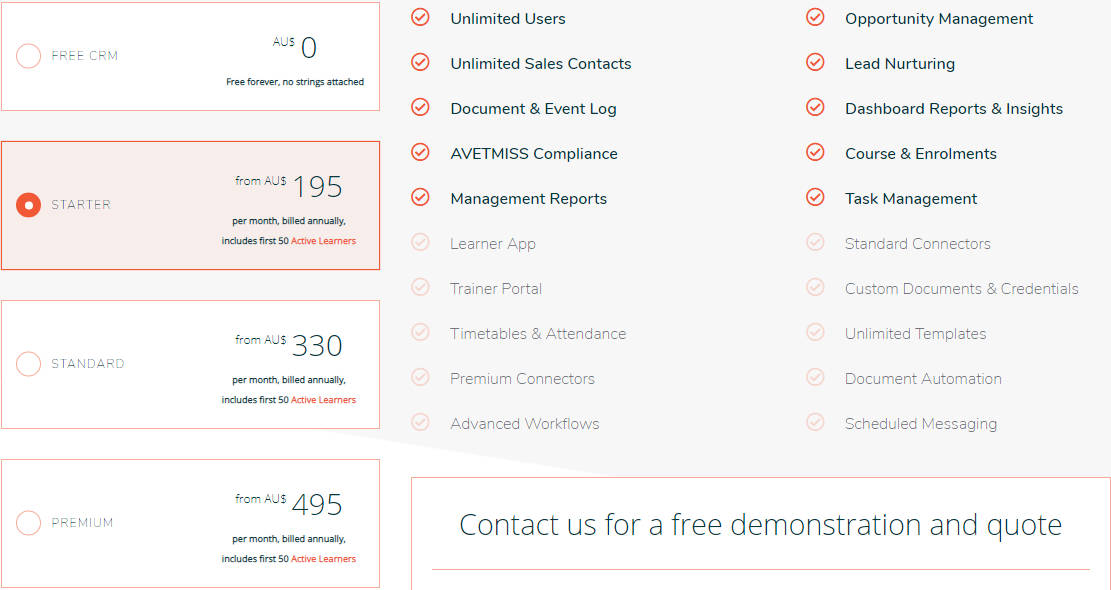Click the Trainer Portal feature icon
Image resolution: width=1111 pixels, height=590 pixels.
[x=419, y=287]
